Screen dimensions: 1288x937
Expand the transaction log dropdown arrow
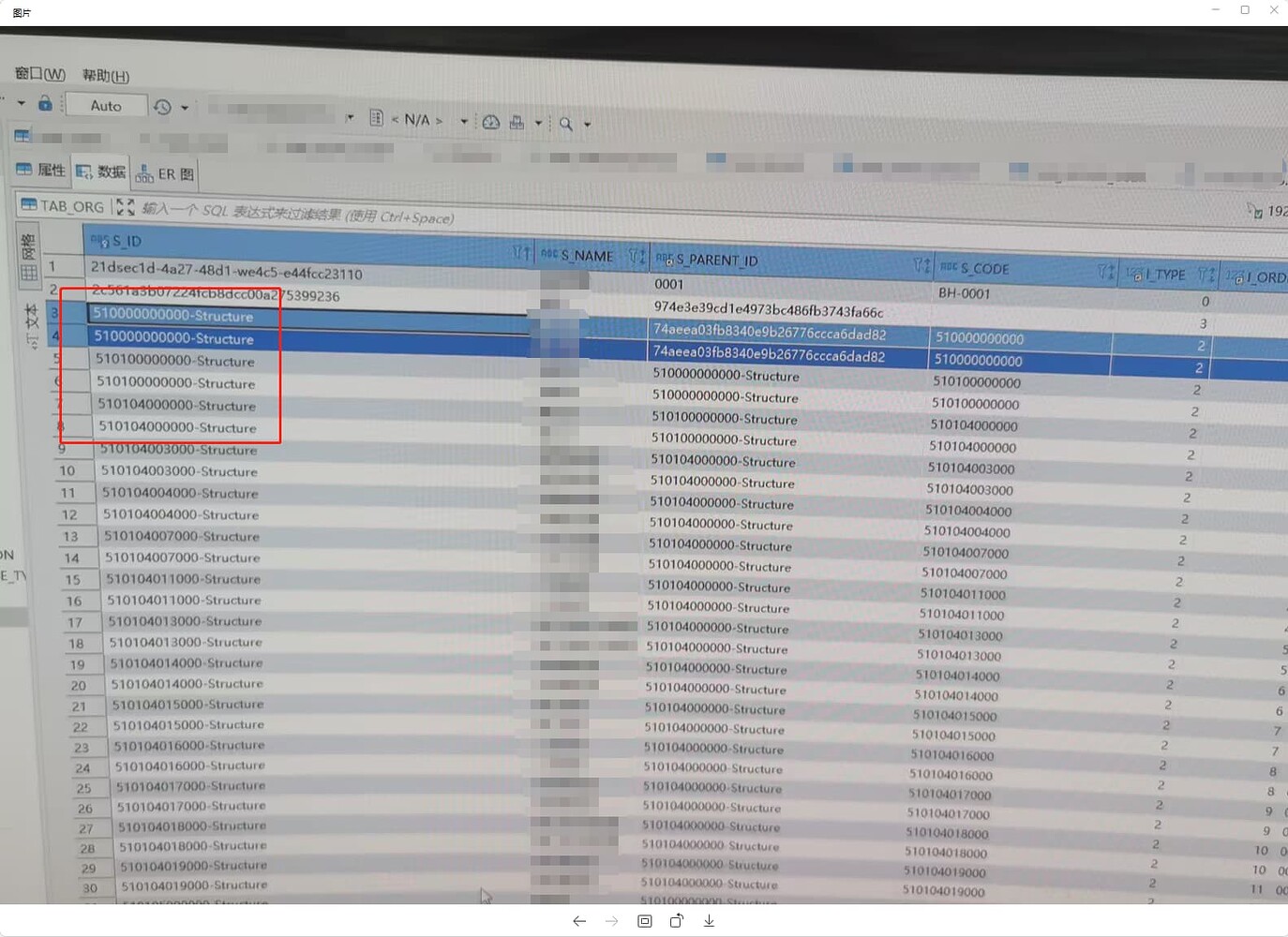point(185,108)
